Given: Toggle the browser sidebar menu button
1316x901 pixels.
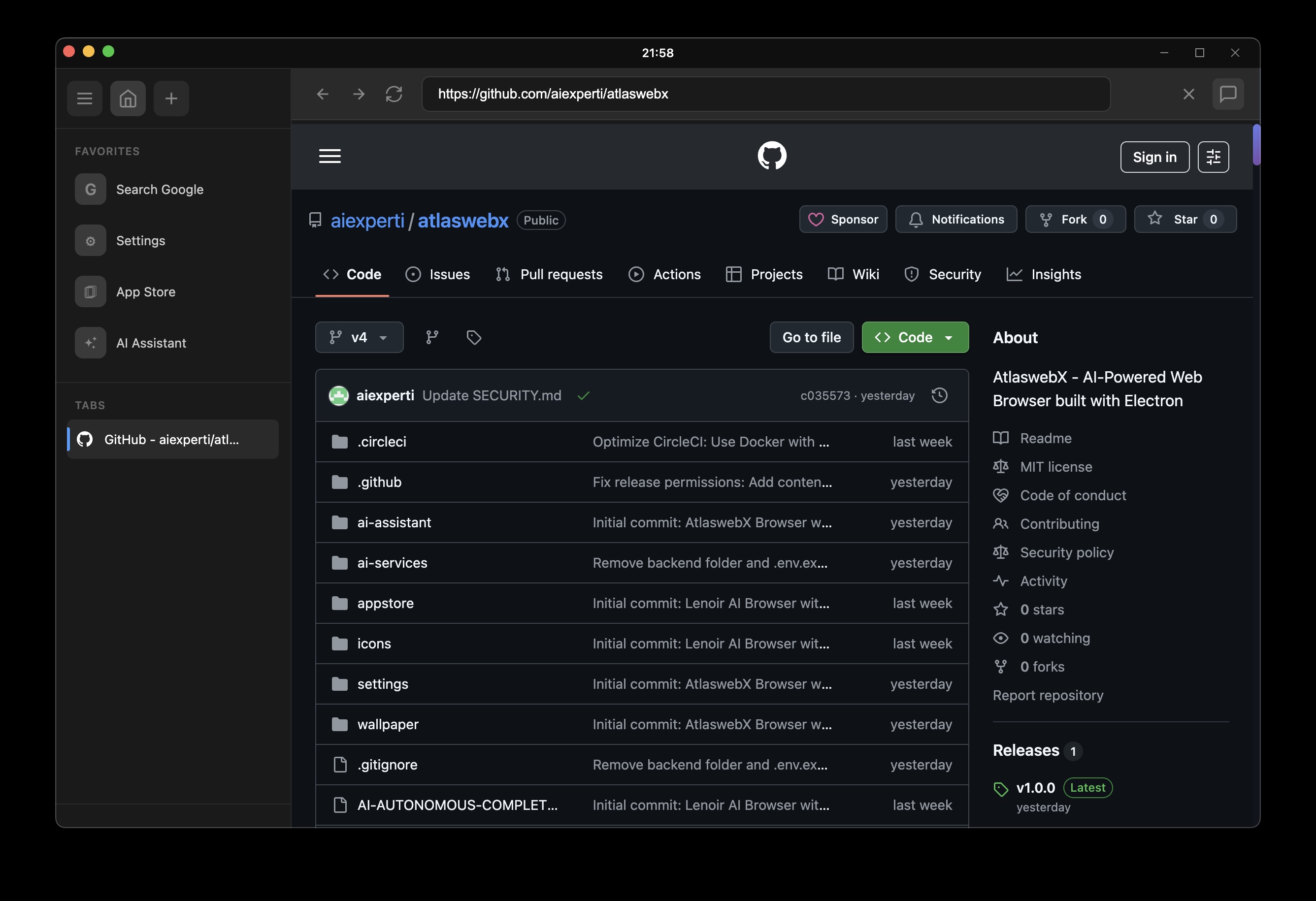Looking at the screenshot, I should coord(84,98).
